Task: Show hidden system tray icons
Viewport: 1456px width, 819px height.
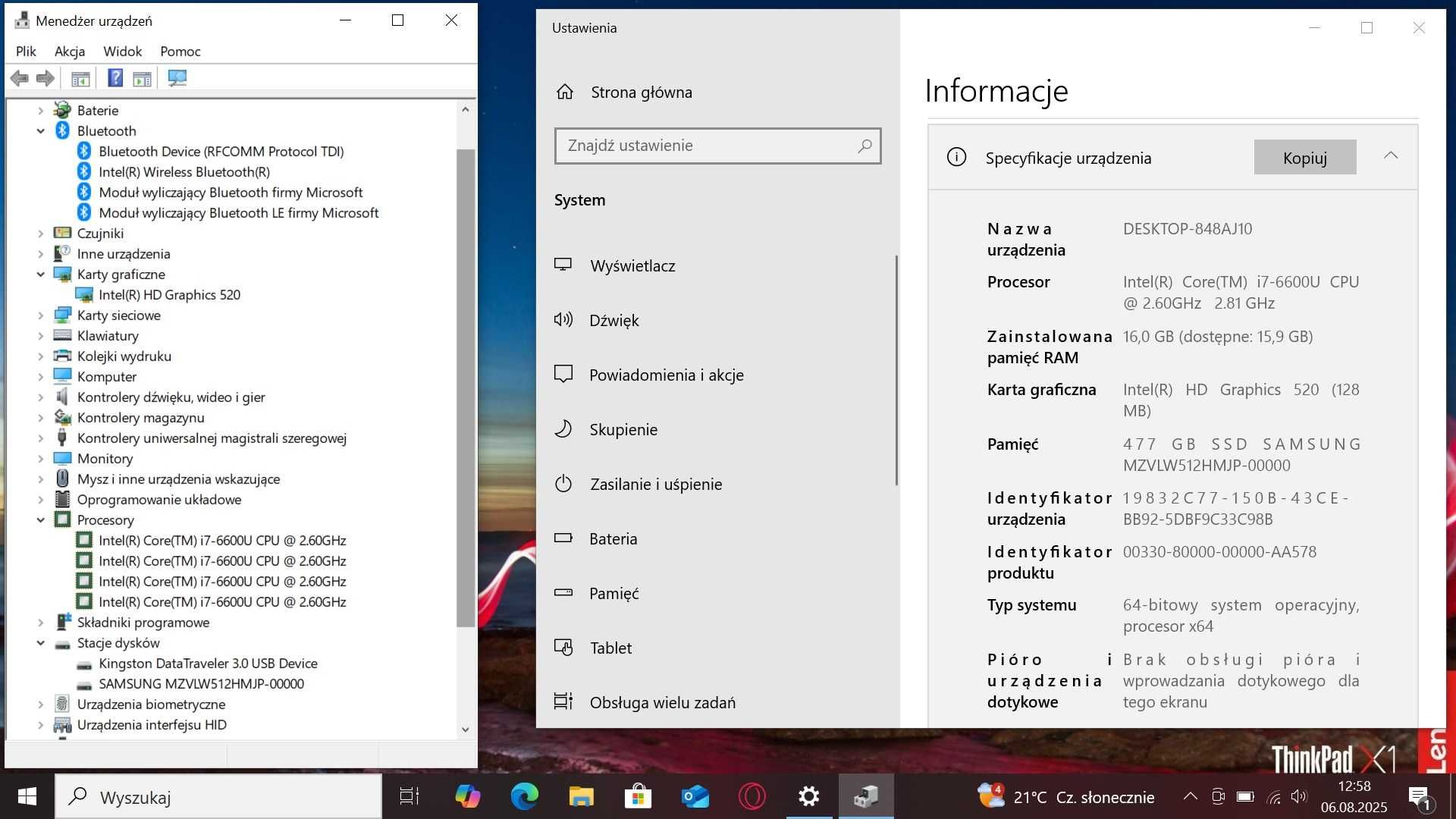Action: [x=1191, y=796]
